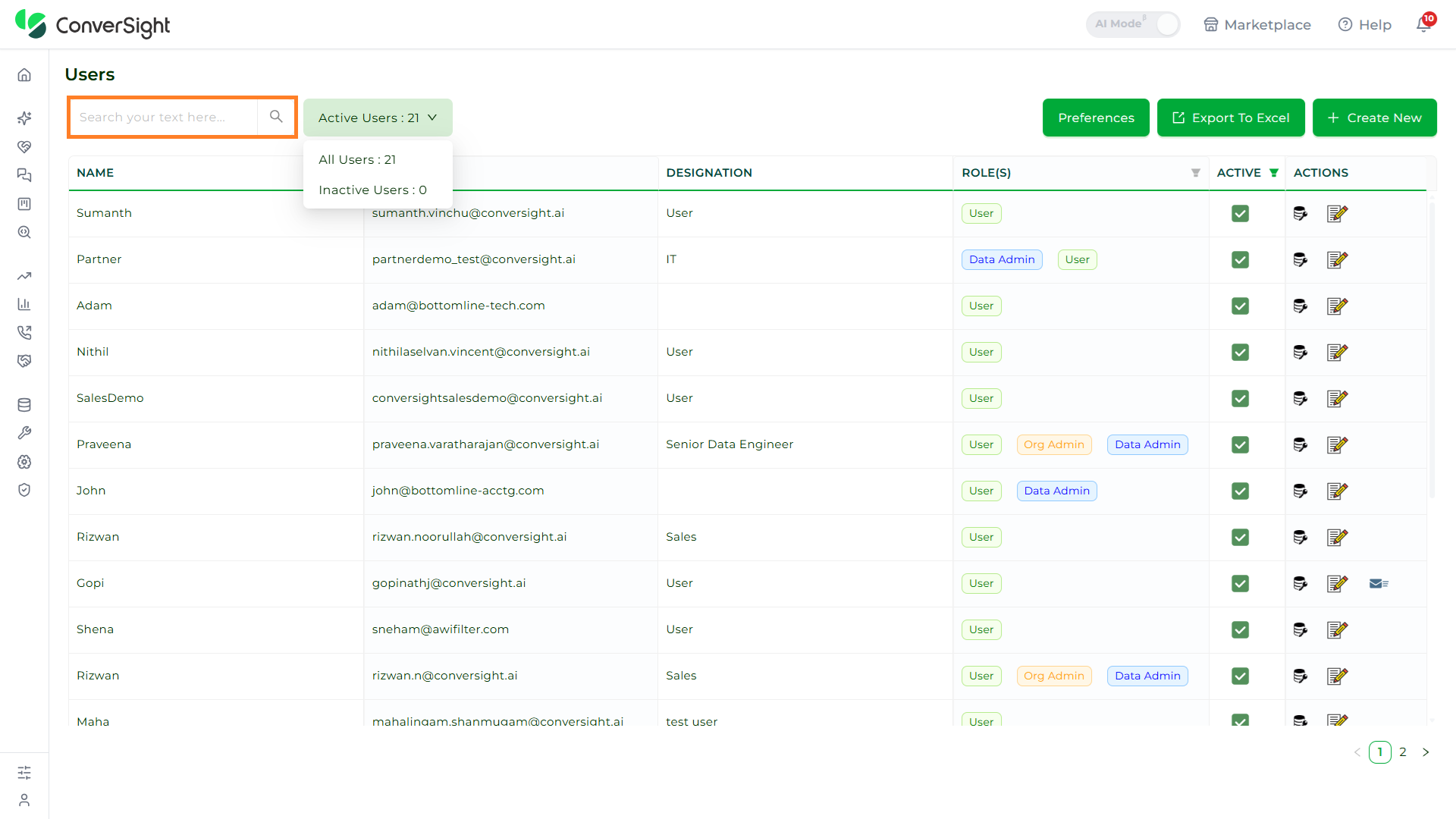The height and width of the screenshot is (819, 1456).
Task: Toggle the AI Mode switch
Action: click(1133, 24)
